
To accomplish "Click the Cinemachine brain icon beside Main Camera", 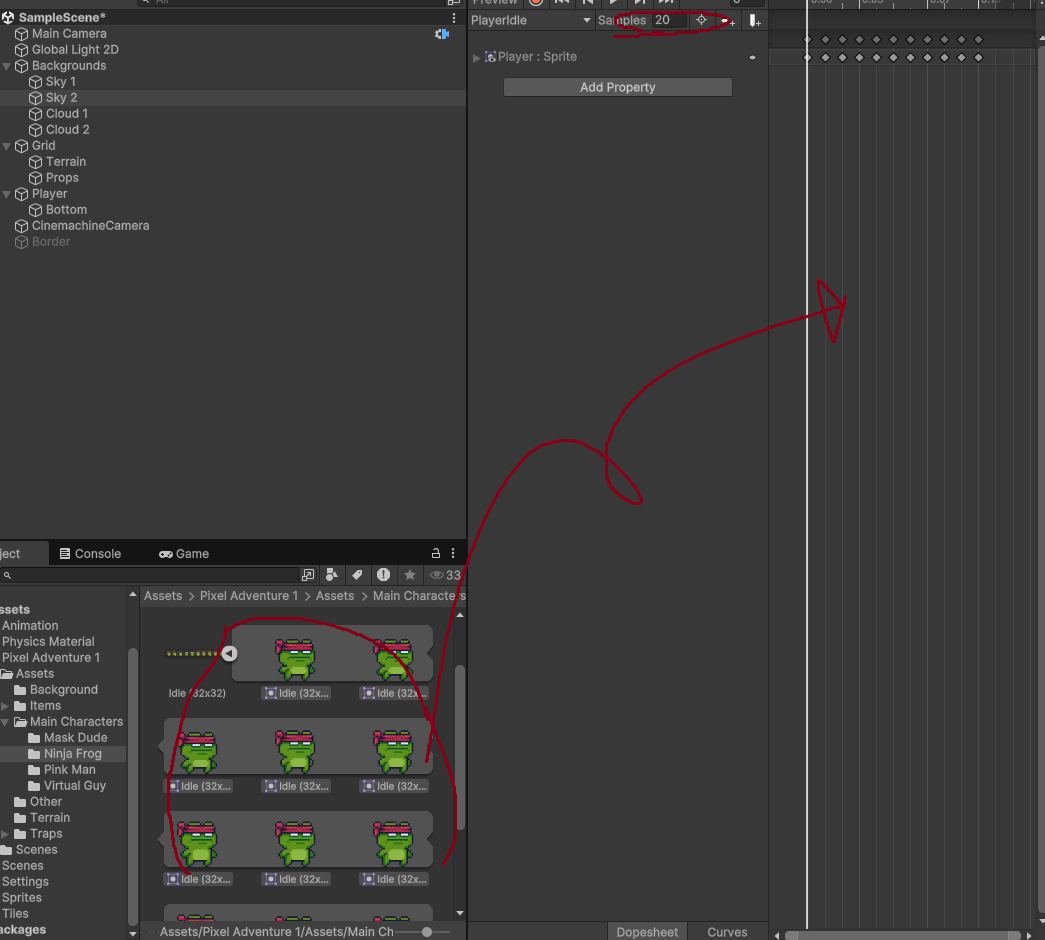I will 442,34.
